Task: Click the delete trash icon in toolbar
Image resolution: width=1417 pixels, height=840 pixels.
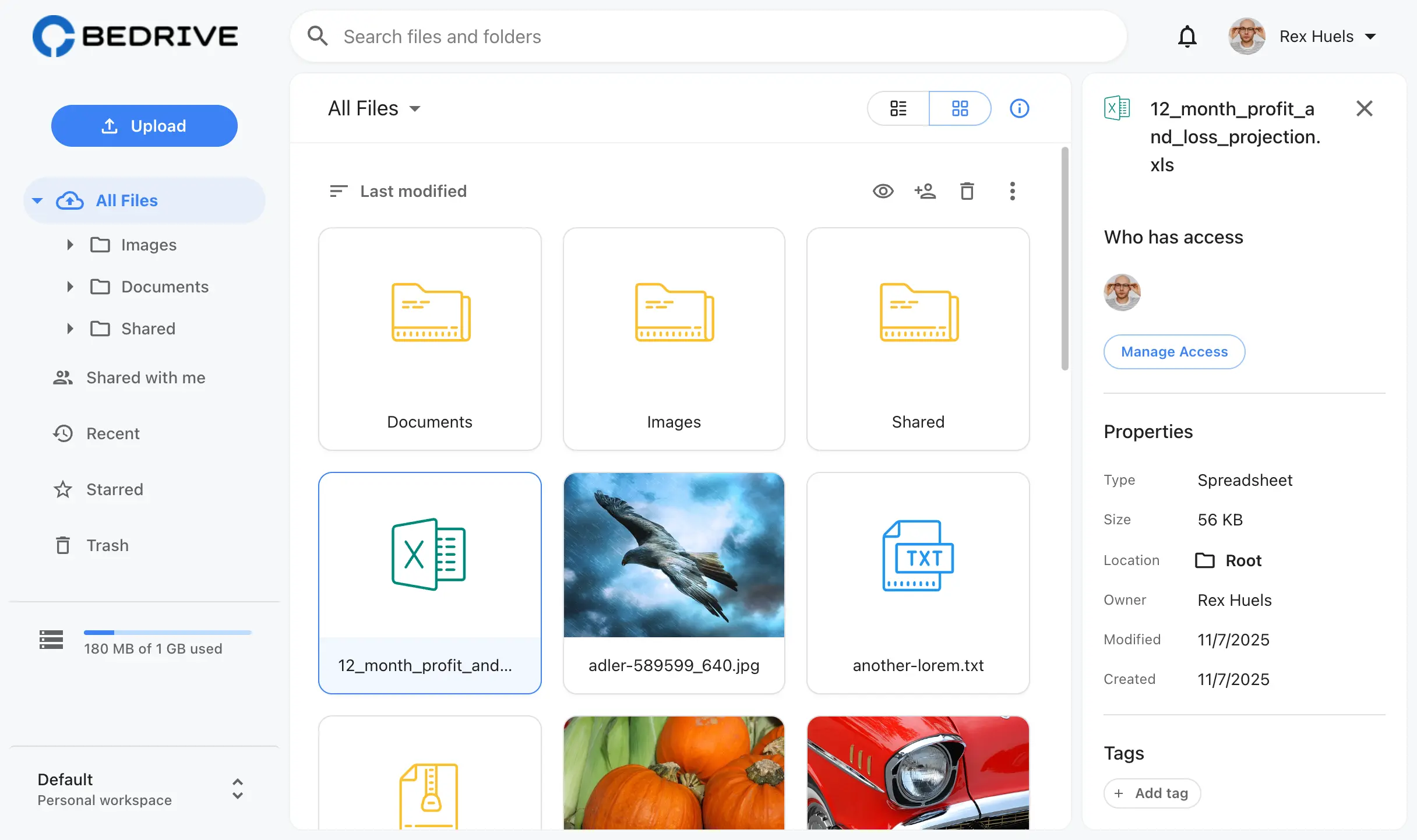Action: click(967, 191)
